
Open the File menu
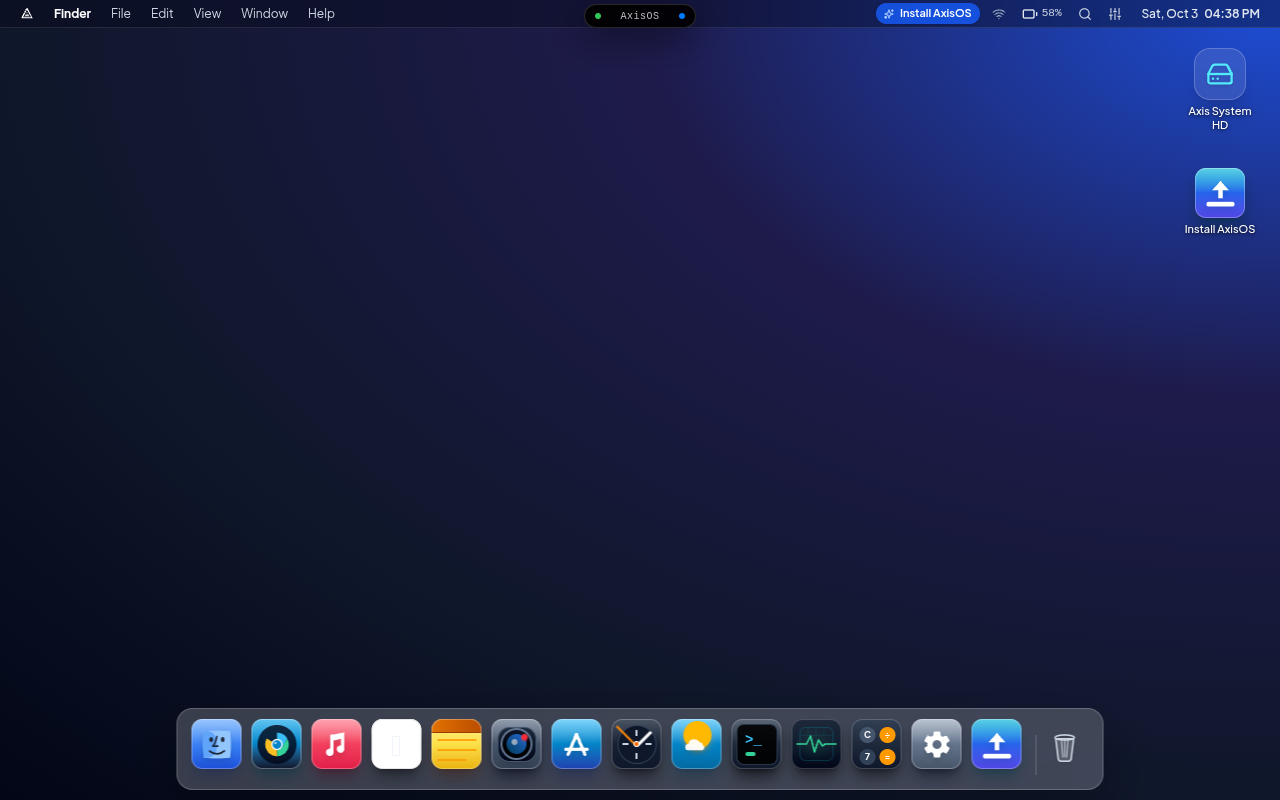(121, 14)
